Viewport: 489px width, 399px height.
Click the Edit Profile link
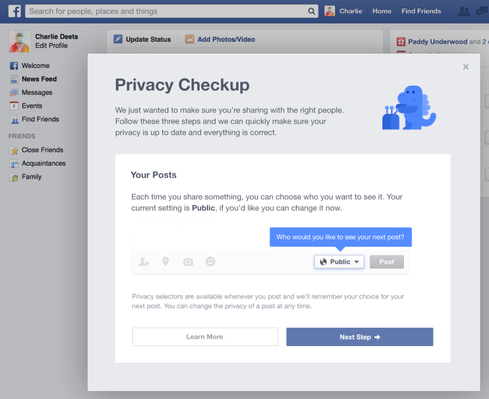(x=51, y=46)
